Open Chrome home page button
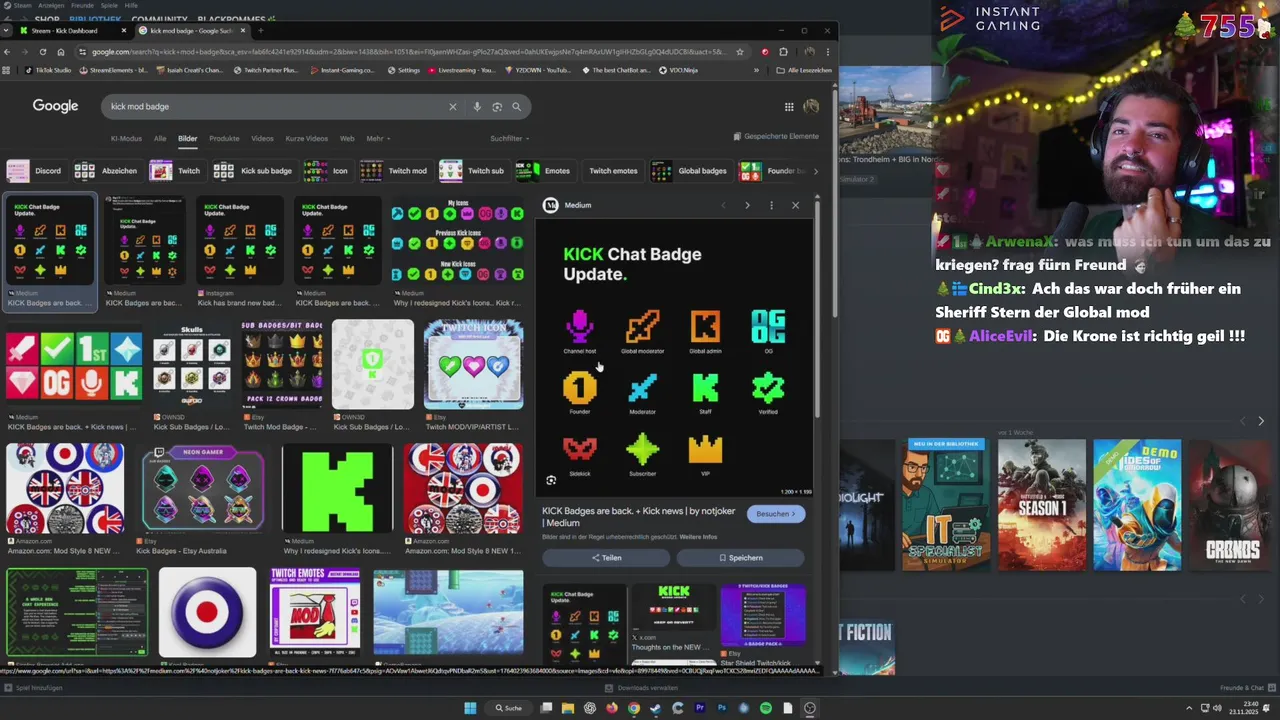Screen dimensions: 1280x720 pyautogui.click(x=60, y=52)
